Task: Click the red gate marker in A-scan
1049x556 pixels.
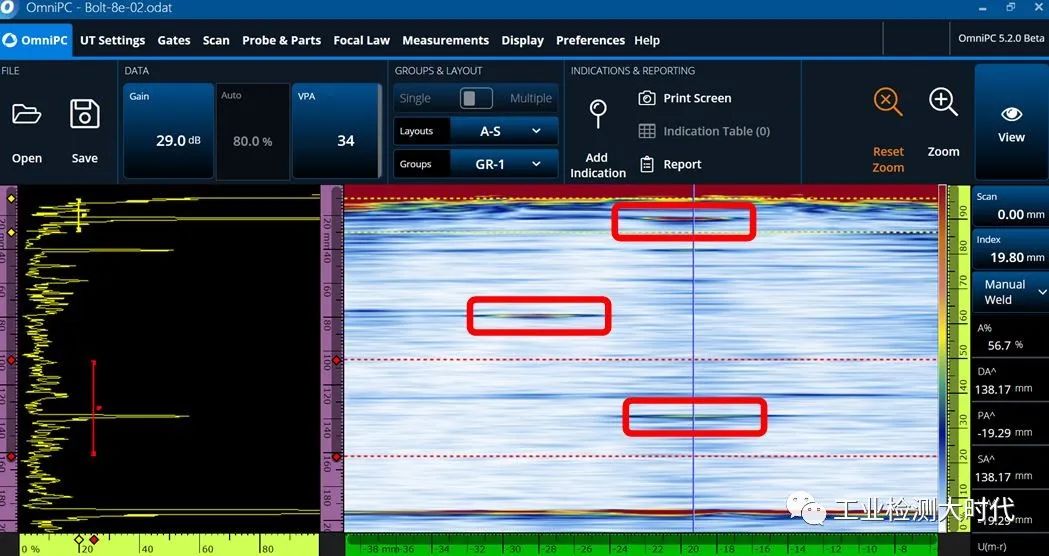Action: (94, 408)
